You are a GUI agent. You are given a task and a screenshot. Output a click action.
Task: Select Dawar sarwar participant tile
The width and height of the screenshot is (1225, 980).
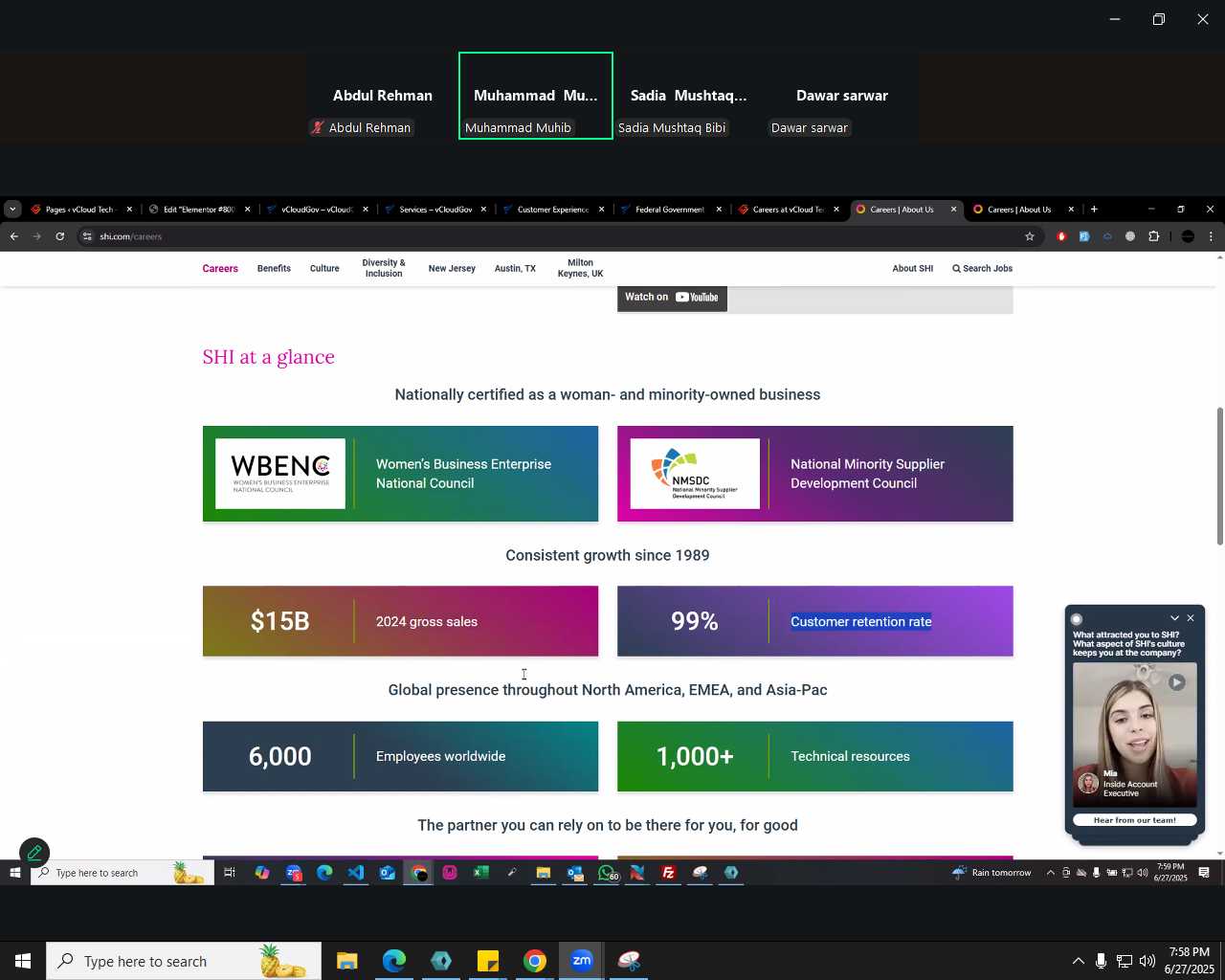[842, 96]
